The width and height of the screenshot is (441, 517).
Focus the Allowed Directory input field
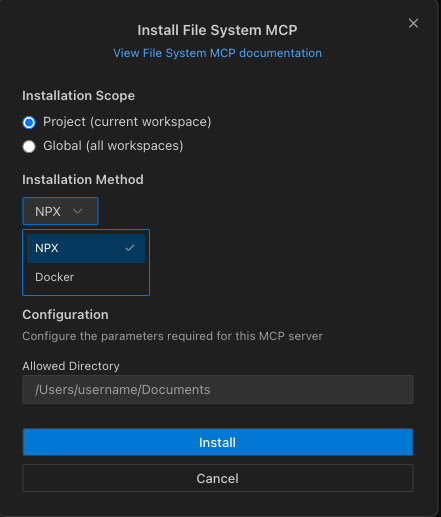pyautogui.click(x=218, y=390)
